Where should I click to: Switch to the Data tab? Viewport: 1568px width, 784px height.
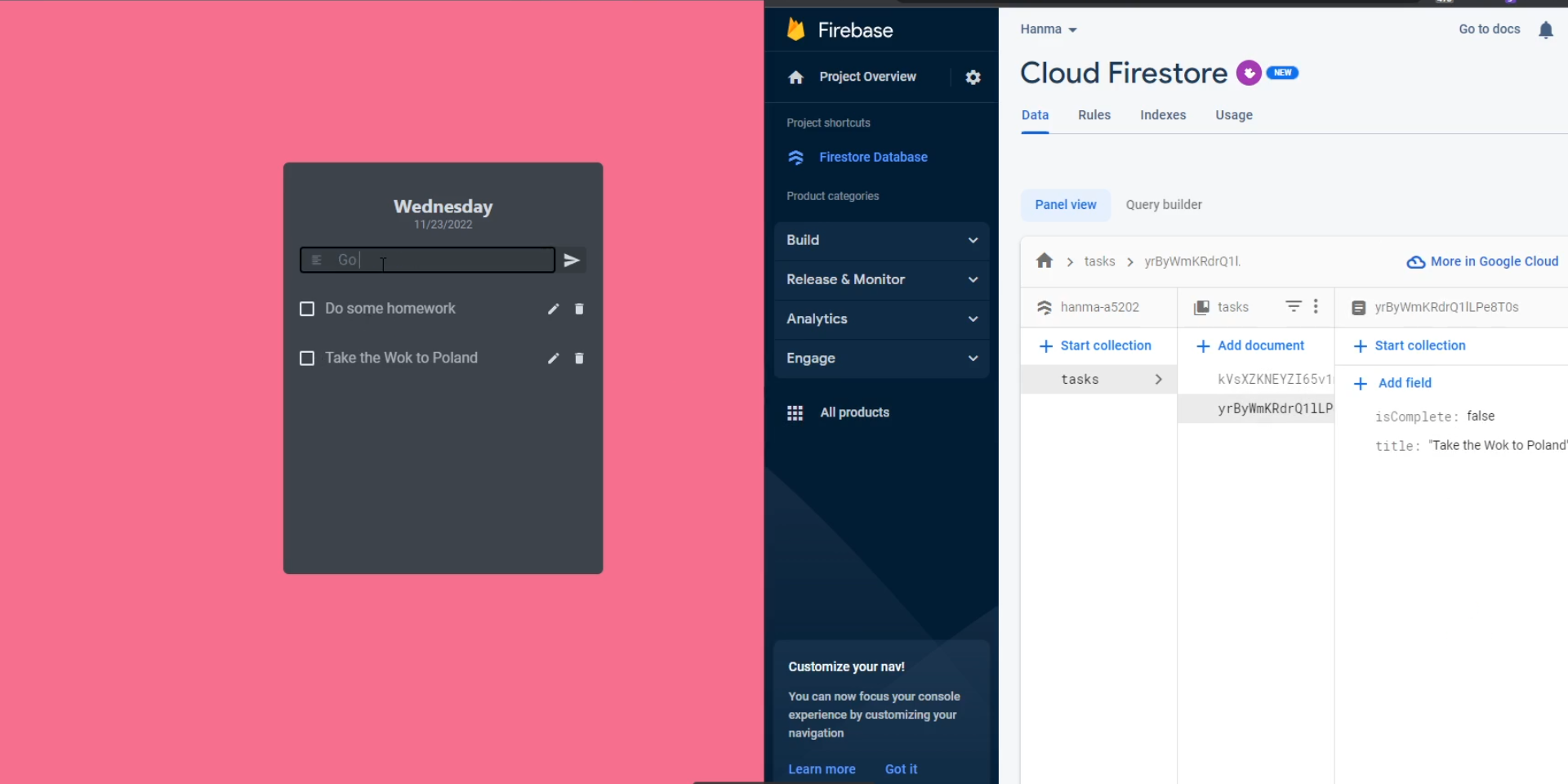(1035, 115)
